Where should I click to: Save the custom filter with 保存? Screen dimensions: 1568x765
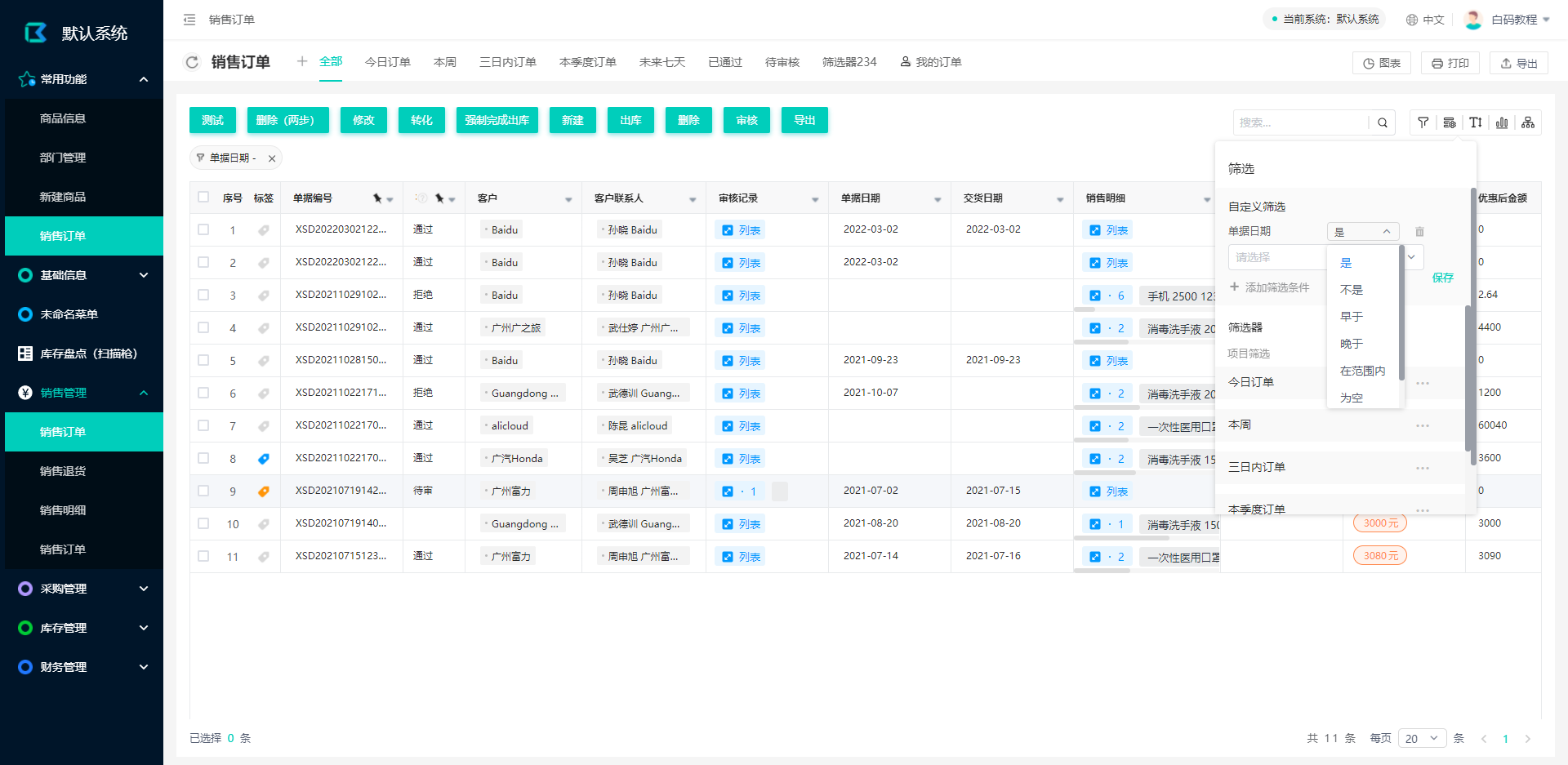click(1442, 278)
